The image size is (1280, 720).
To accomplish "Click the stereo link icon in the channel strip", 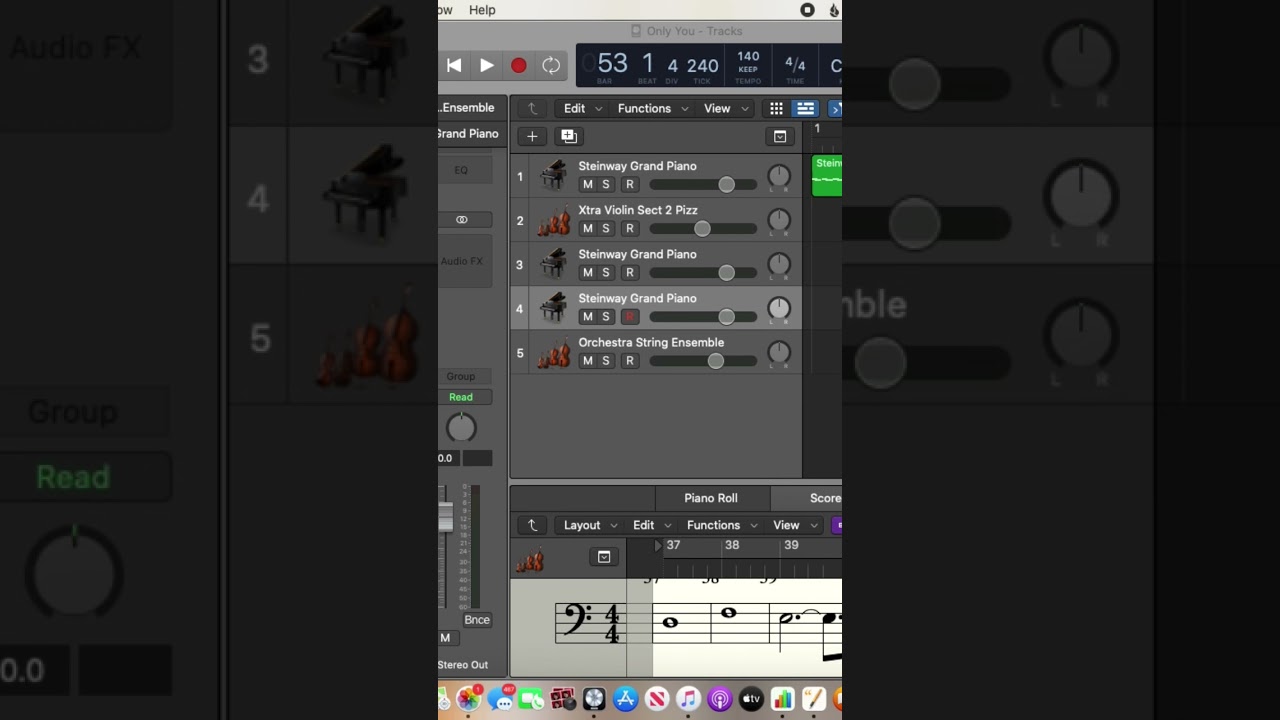I will (461, 220).
